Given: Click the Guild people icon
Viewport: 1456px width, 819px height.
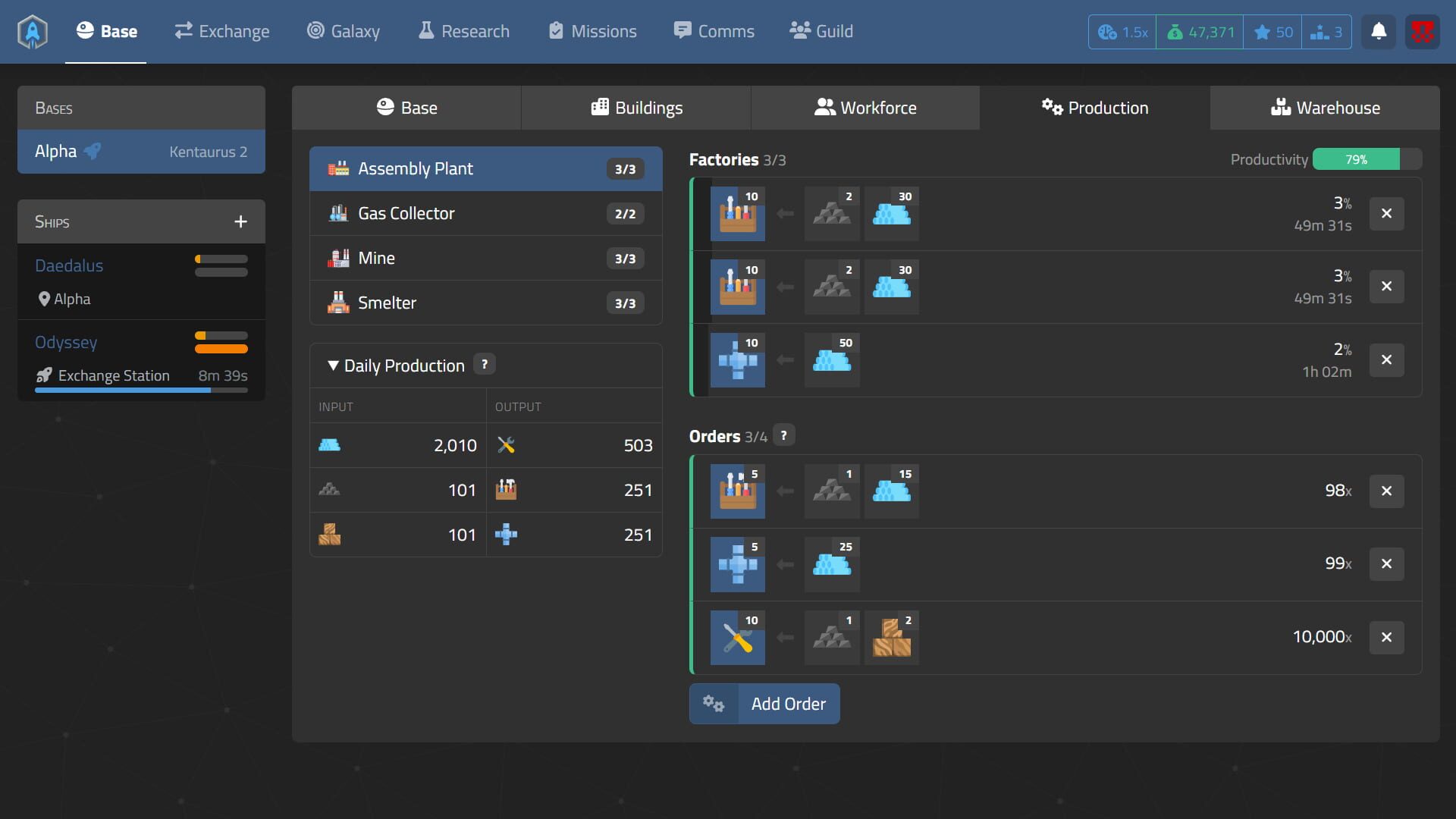Looking at the screenshot, I should (799, 30).
